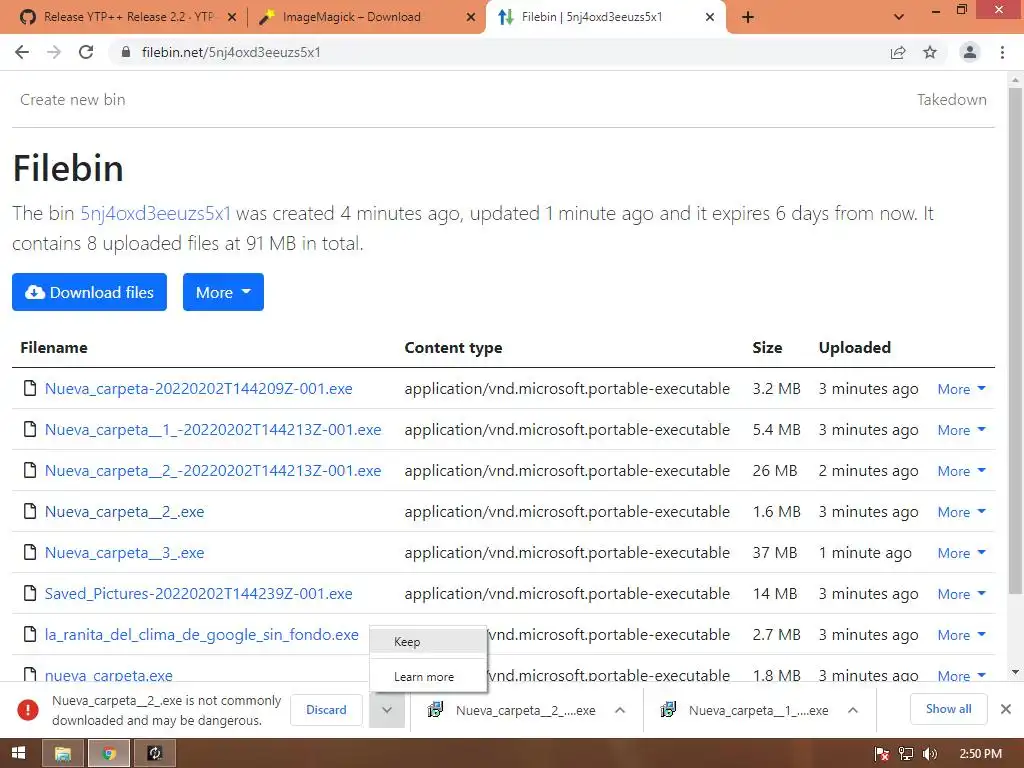Image resolution: width=1024 pixels, height=768 pixels.
Task: Close the downloads bar
Action: pos(1006,709)
